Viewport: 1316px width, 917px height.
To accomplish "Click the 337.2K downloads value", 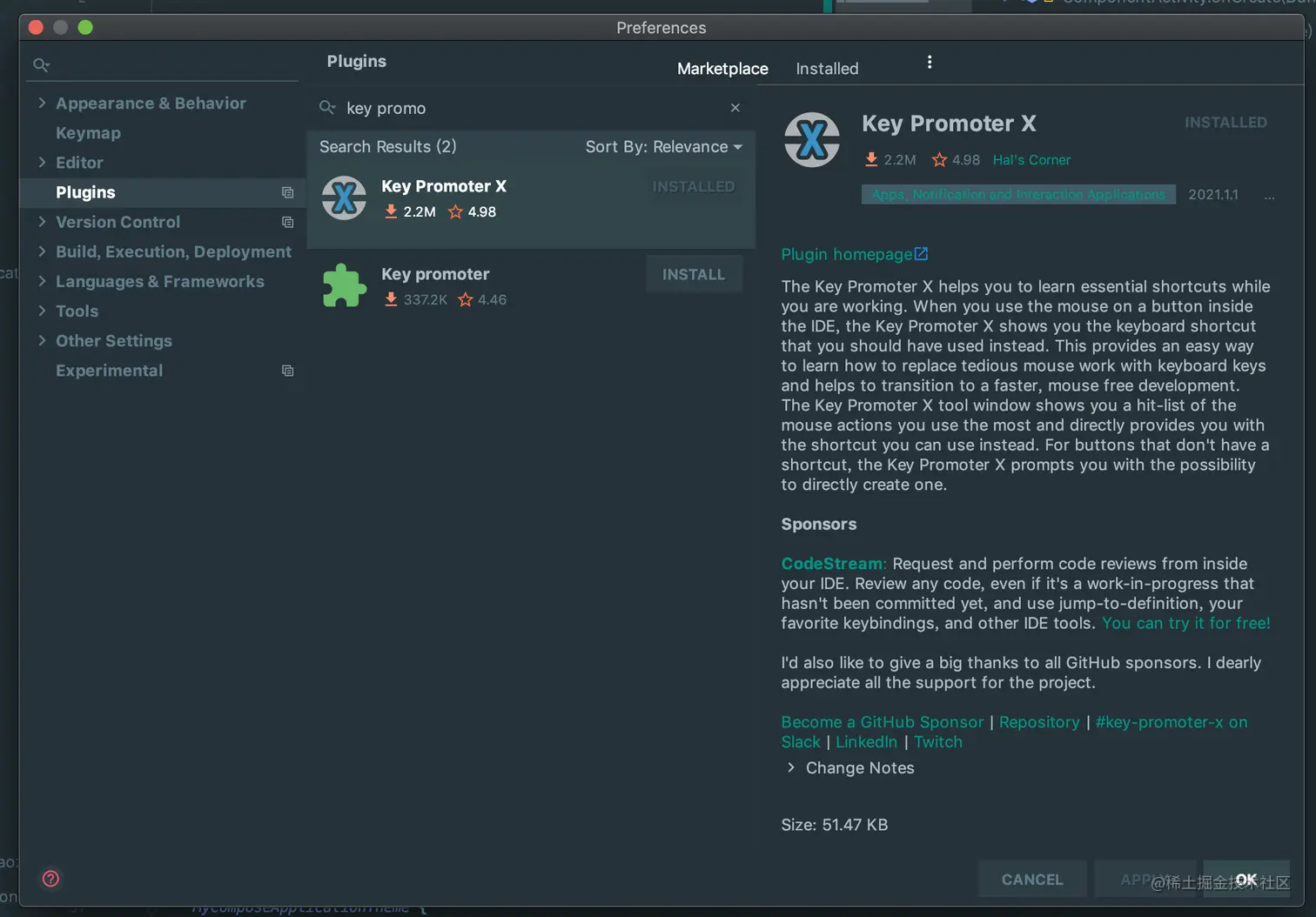I will tap(425, 299).
